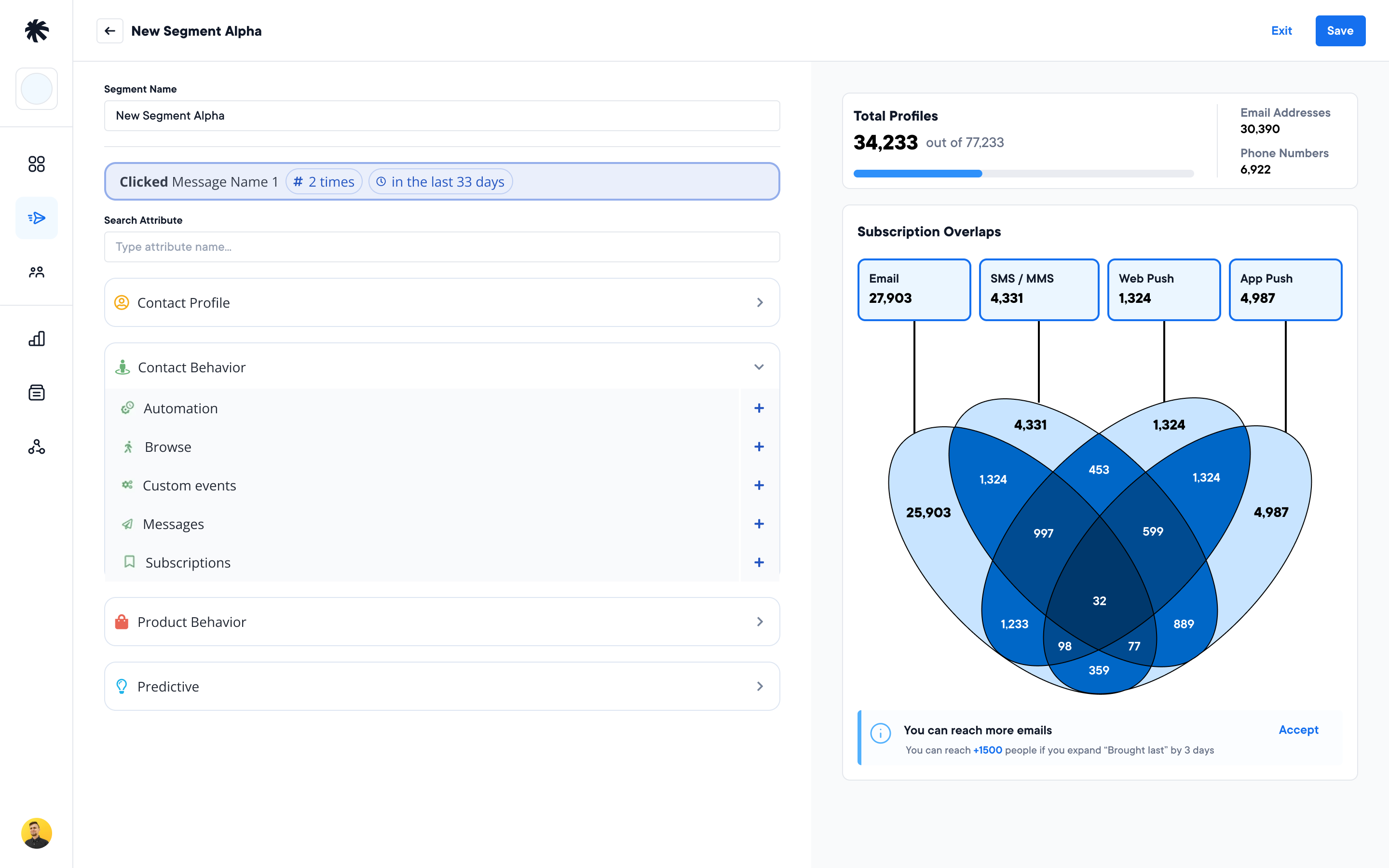Click the 'Subscription Overlaps' heading

point(929,232)
